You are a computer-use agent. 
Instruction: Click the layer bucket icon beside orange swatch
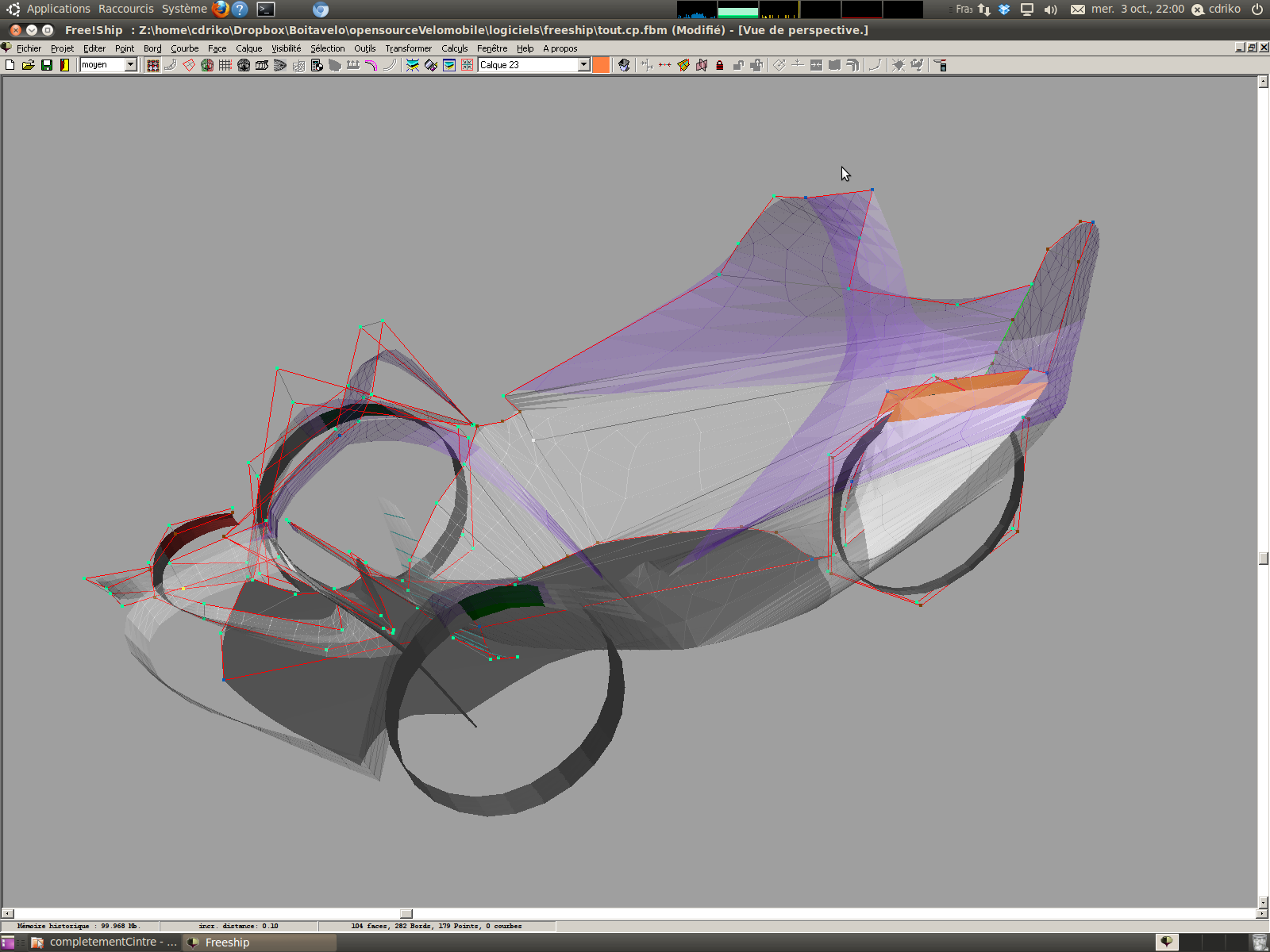pyautogui.click(x=624, y=65)
